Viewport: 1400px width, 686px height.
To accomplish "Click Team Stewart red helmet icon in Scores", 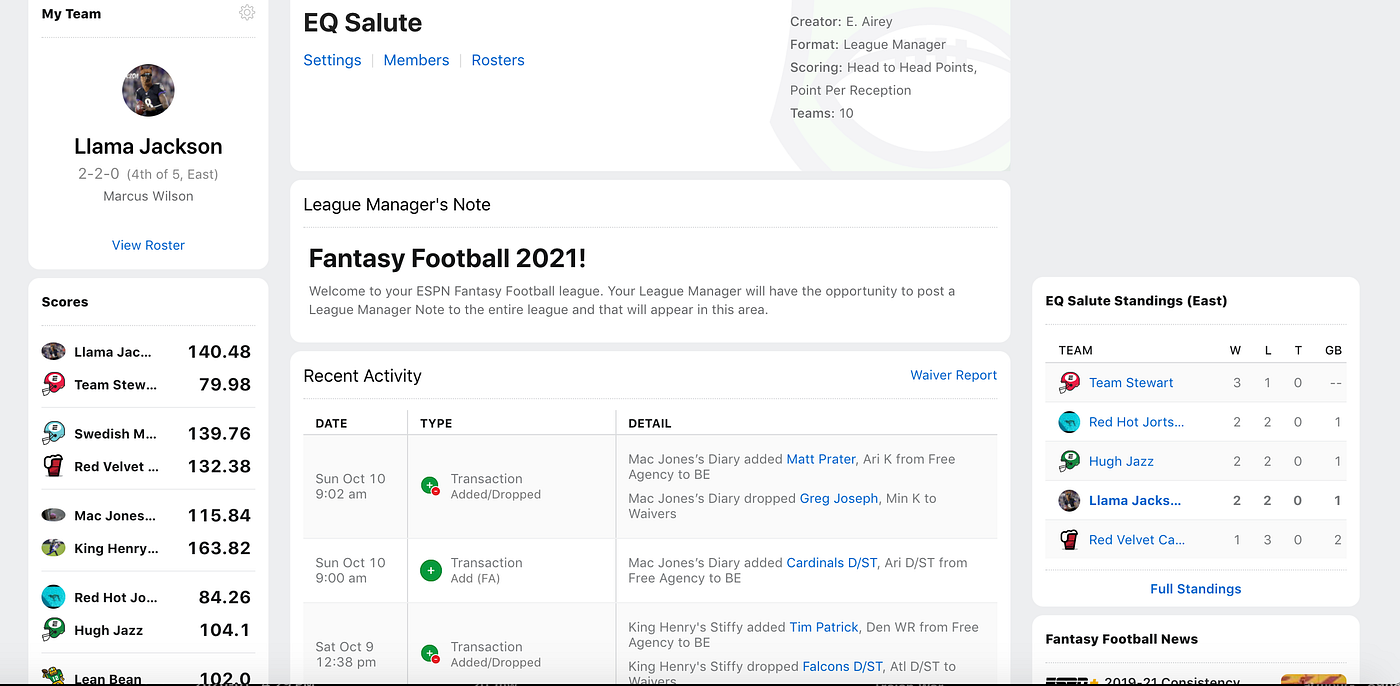I will coord(54,384).
